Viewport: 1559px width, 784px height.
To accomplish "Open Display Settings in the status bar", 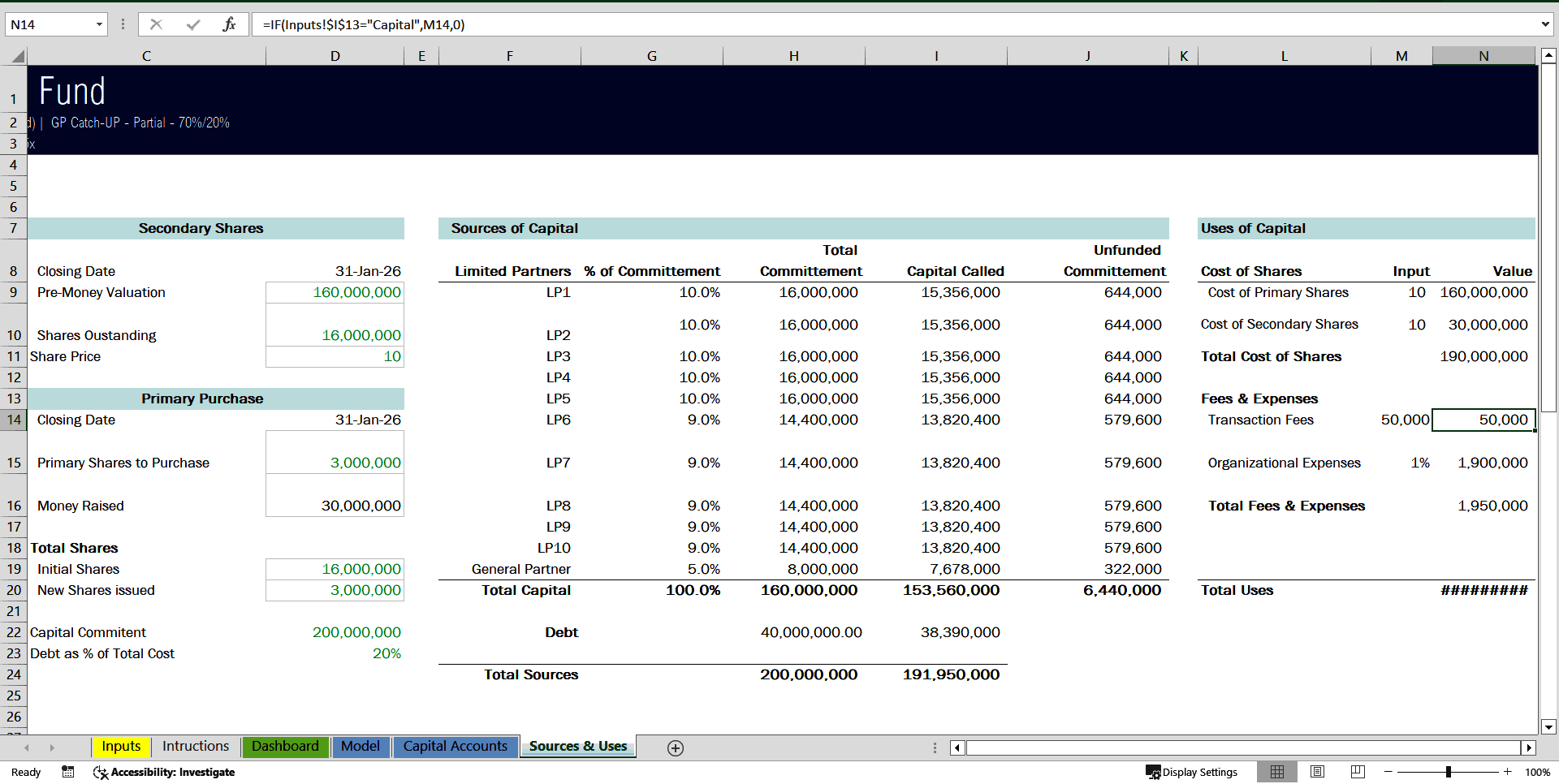I will pos(1191,772).
